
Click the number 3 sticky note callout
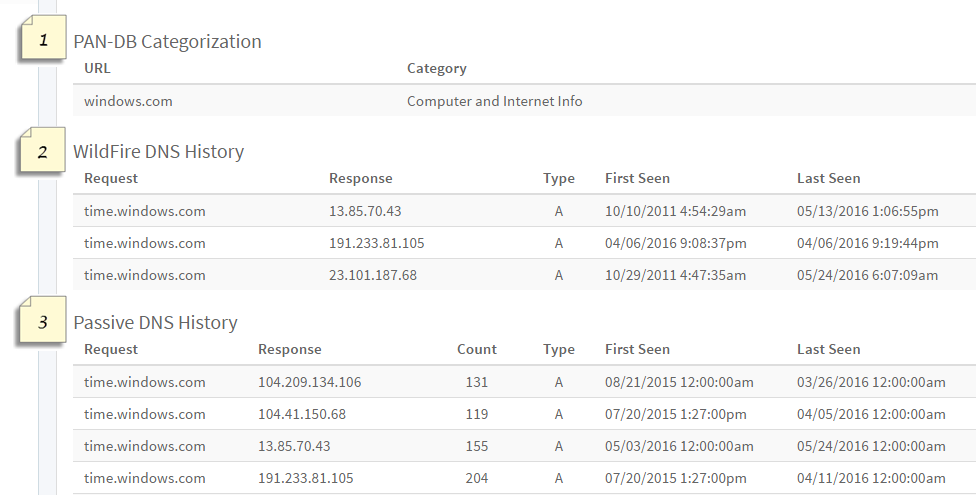[43, 323]
